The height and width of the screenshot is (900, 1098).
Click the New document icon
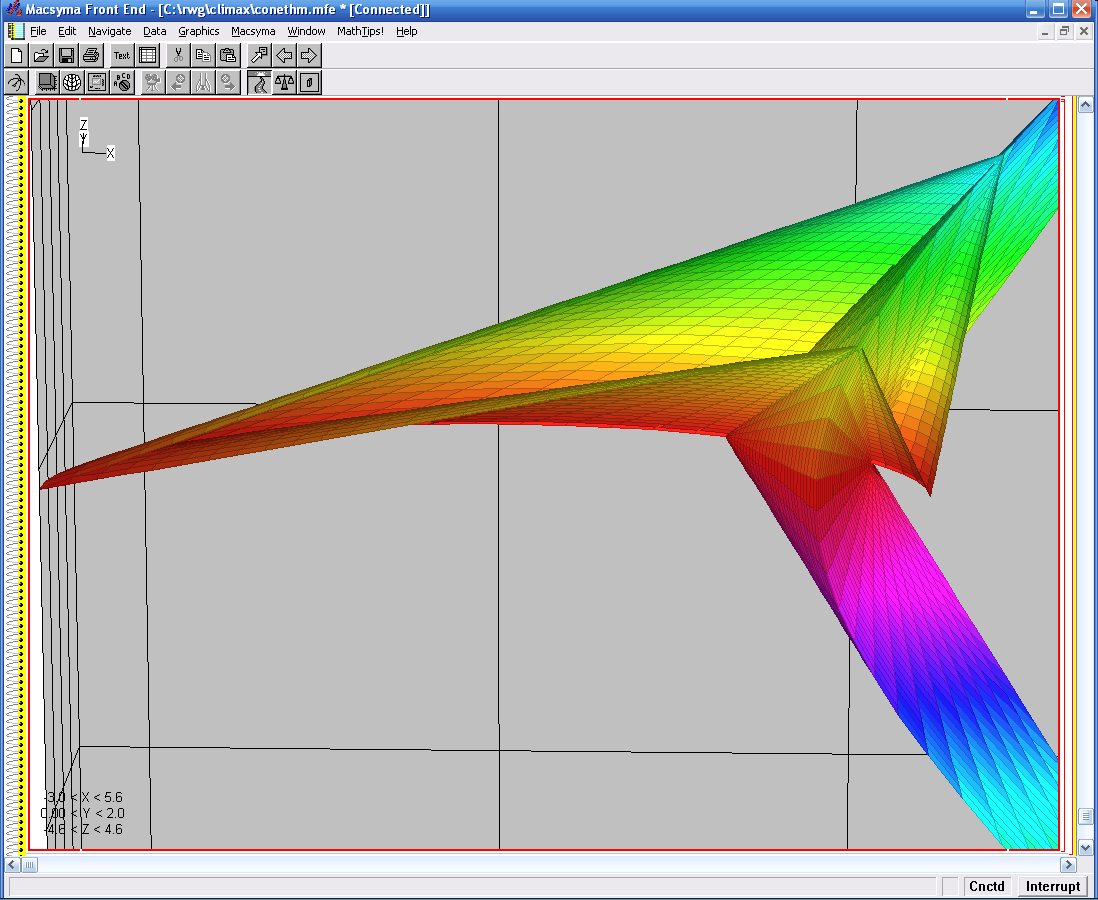click(x=16, y=55)
